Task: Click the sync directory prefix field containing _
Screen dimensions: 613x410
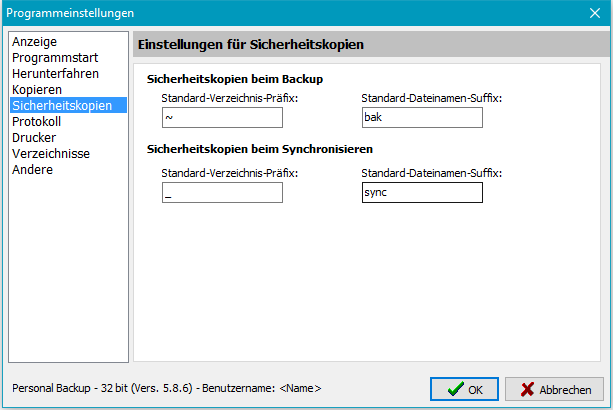Action: tap(222, 192)
